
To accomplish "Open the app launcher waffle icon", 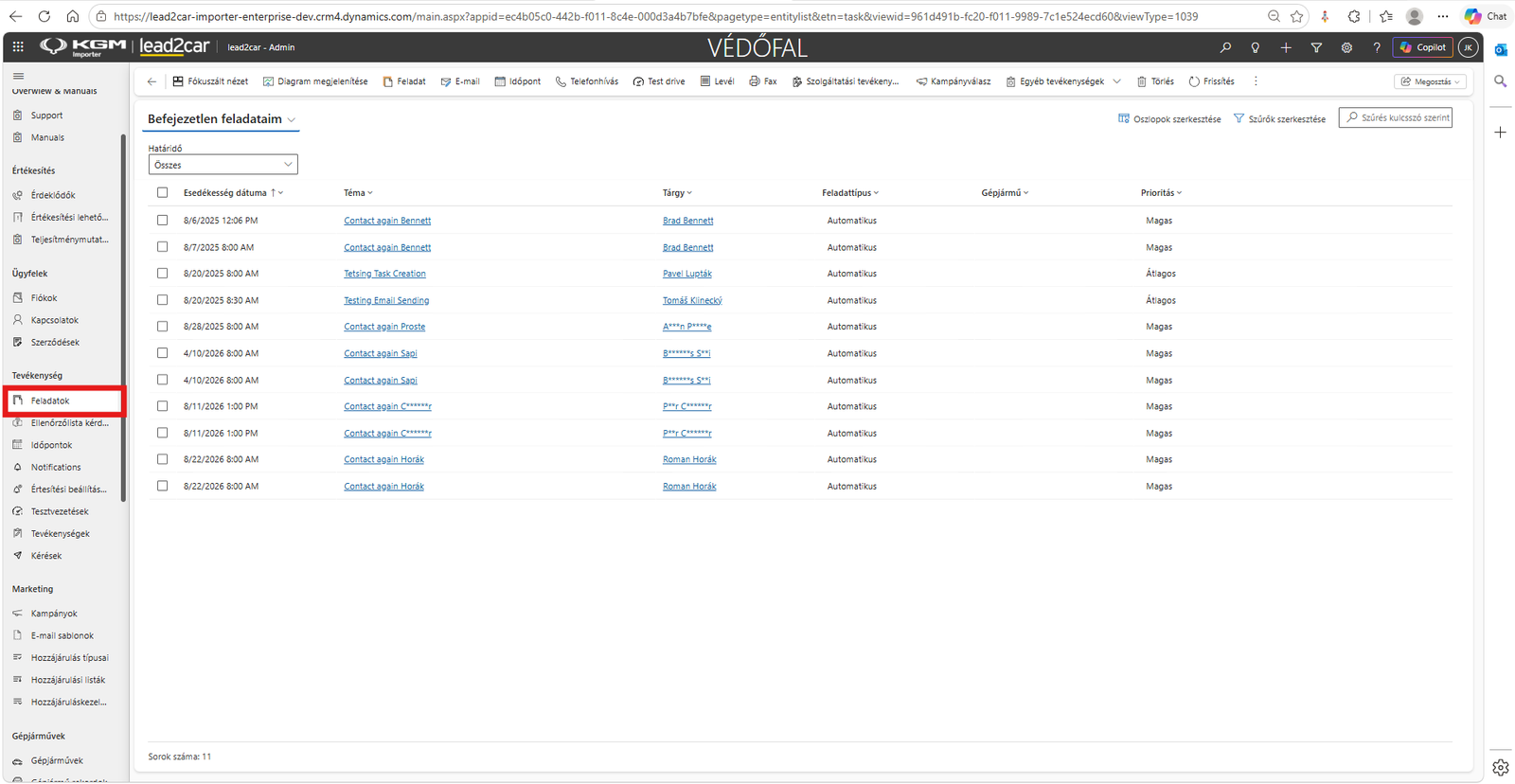I will (x=18, y=47).
